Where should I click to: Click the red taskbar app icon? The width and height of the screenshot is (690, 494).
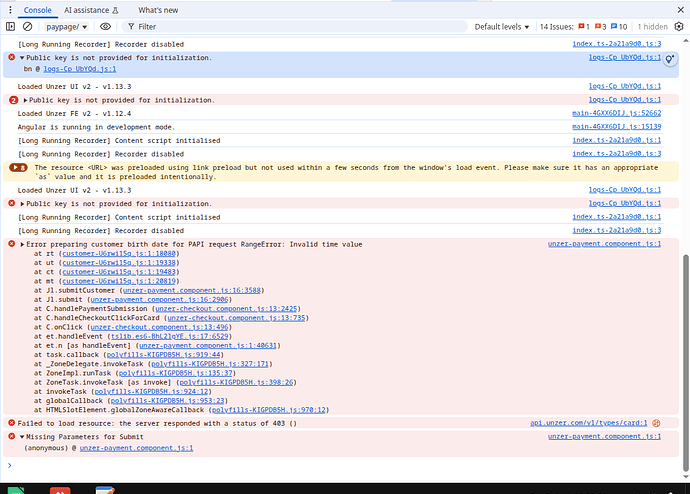[x=60, y=490]
